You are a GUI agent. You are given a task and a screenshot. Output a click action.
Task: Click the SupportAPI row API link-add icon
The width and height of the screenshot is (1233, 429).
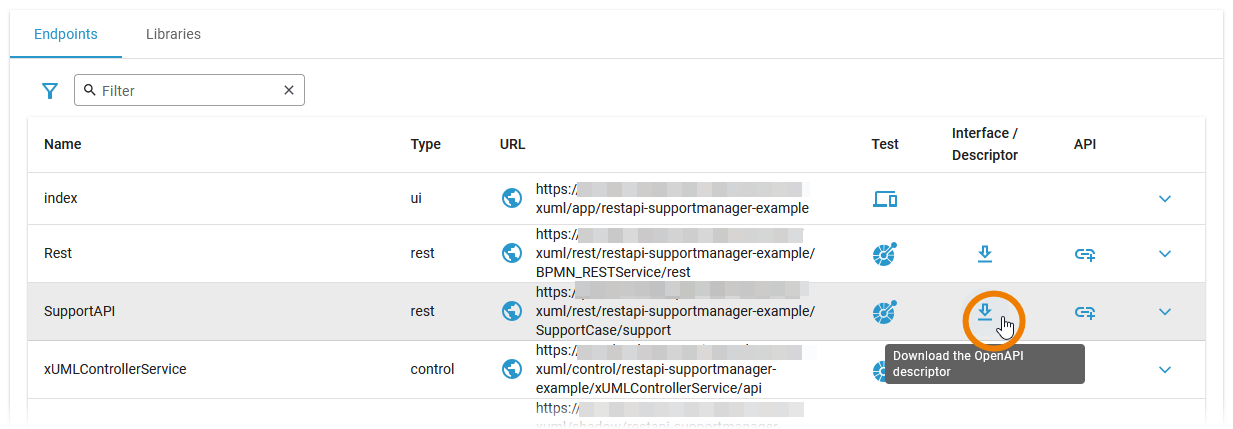pos(1085,312)
